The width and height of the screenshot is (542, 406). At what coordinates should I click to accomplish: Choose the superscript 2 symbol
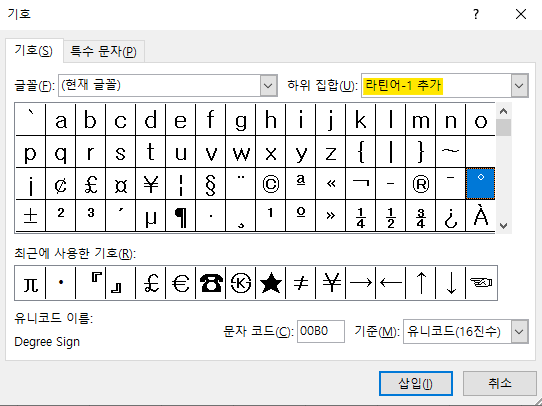point(60,216)
